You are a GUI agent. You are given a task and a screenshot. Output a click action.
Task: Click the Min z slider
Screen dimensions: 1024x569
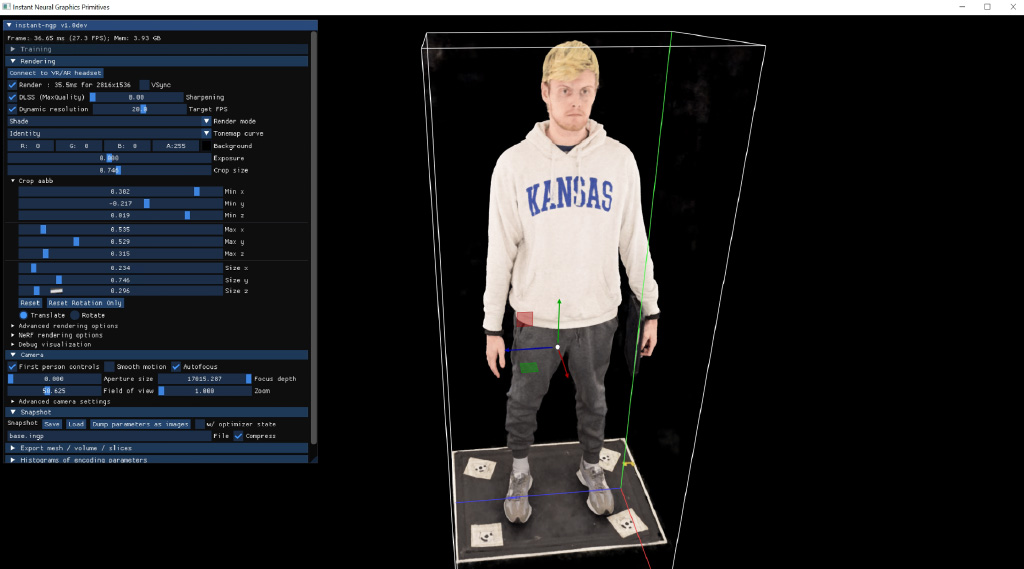coord(120,215)
